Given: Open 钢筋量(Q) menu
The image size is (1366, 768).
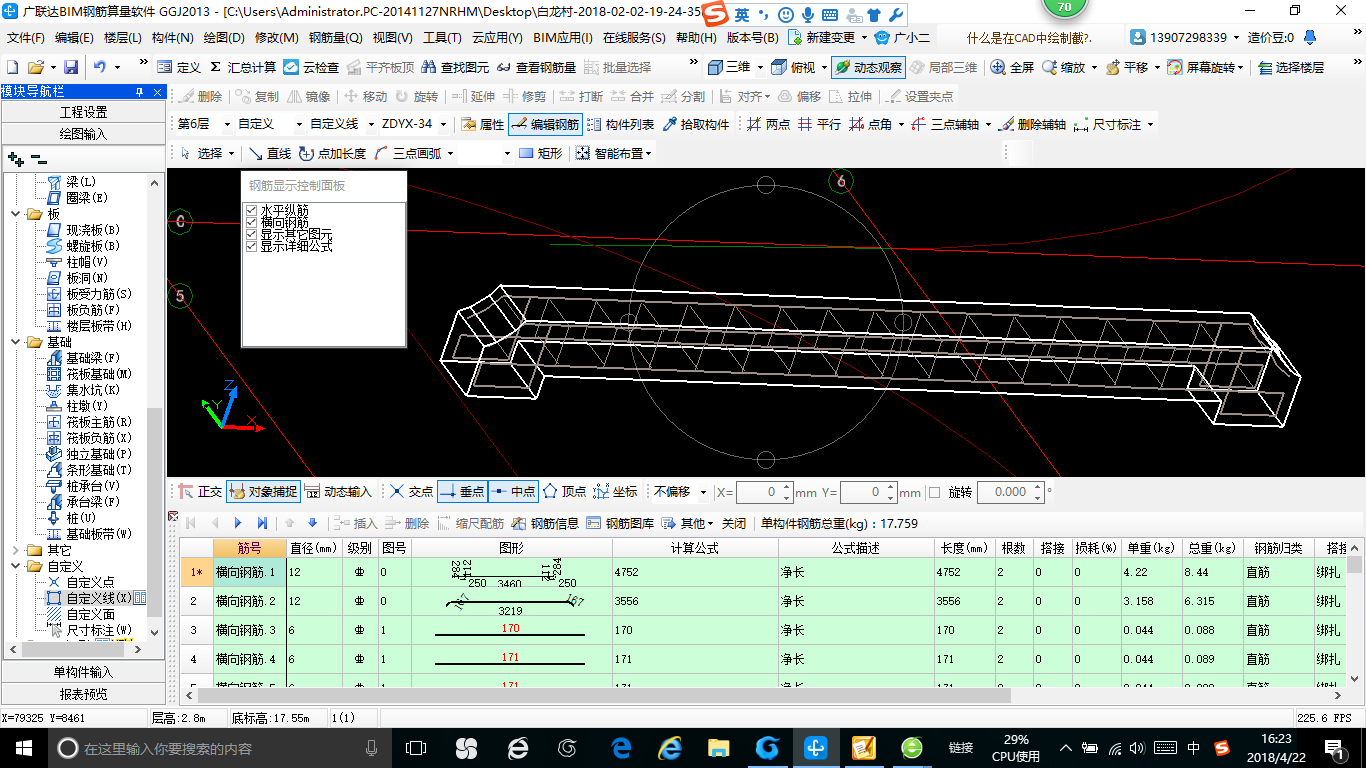Looking at the screenshot, I should tap(336, 38).
